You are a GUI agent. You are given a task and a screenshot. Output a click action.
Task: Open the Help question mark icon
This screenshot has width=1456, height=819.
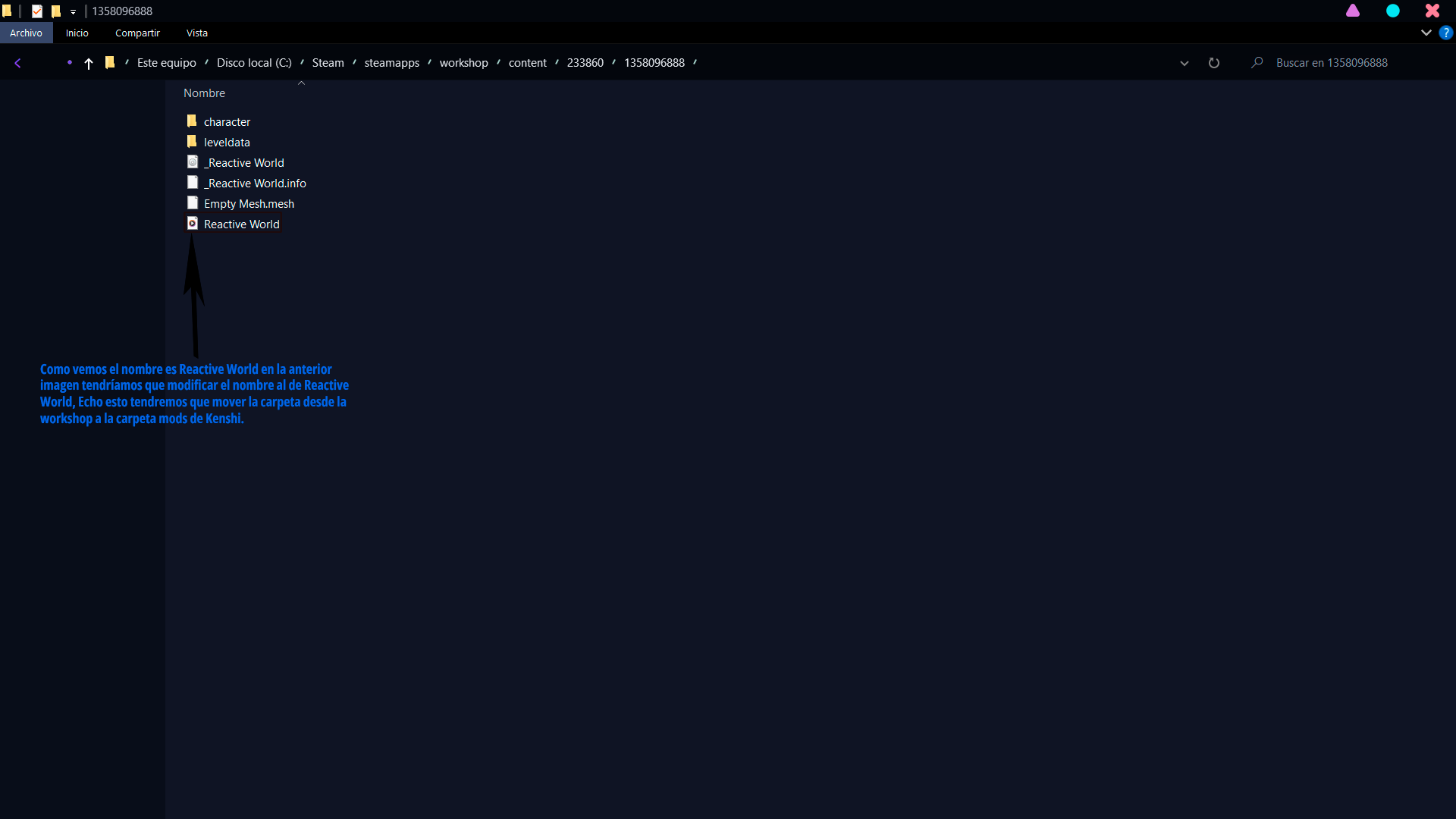1445,33
